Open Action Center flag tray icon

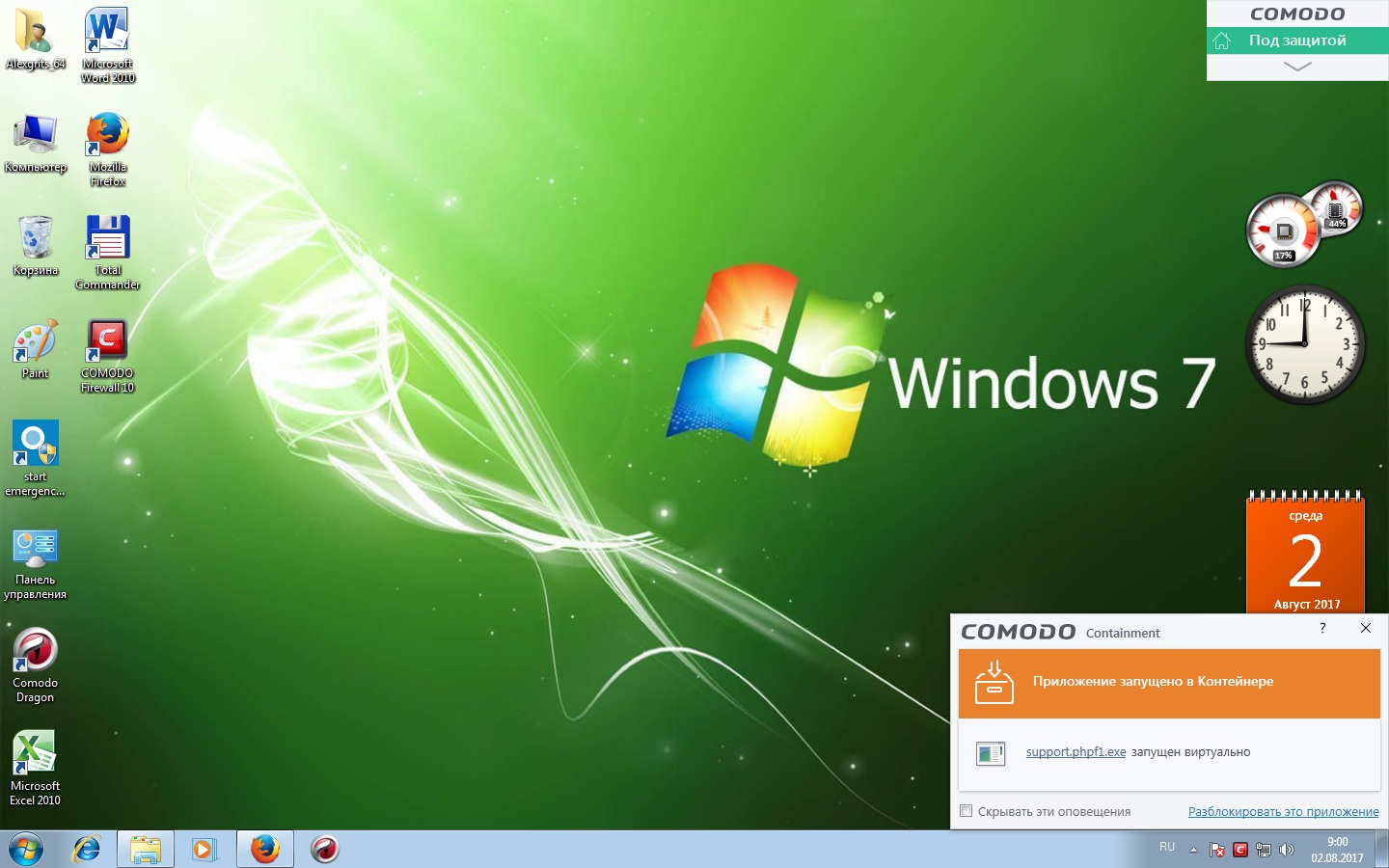[1217, 850]
